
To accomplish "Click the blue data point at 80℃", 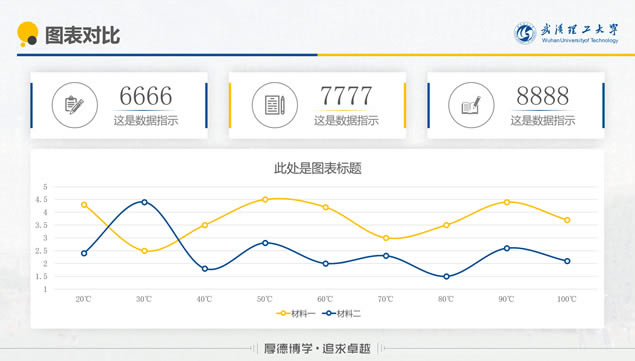I will coord(446,277).
